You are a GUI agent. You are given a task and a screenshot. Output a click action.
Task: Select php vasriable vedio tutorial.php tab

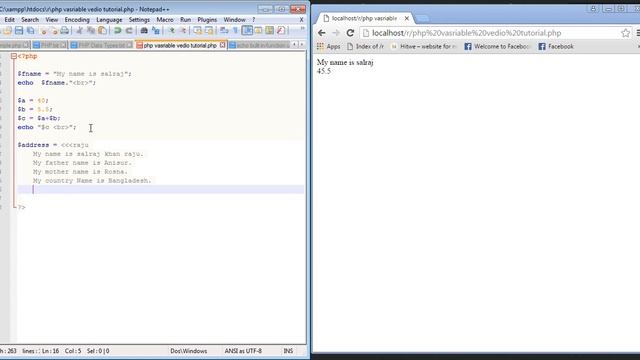[x=180, y=45]
